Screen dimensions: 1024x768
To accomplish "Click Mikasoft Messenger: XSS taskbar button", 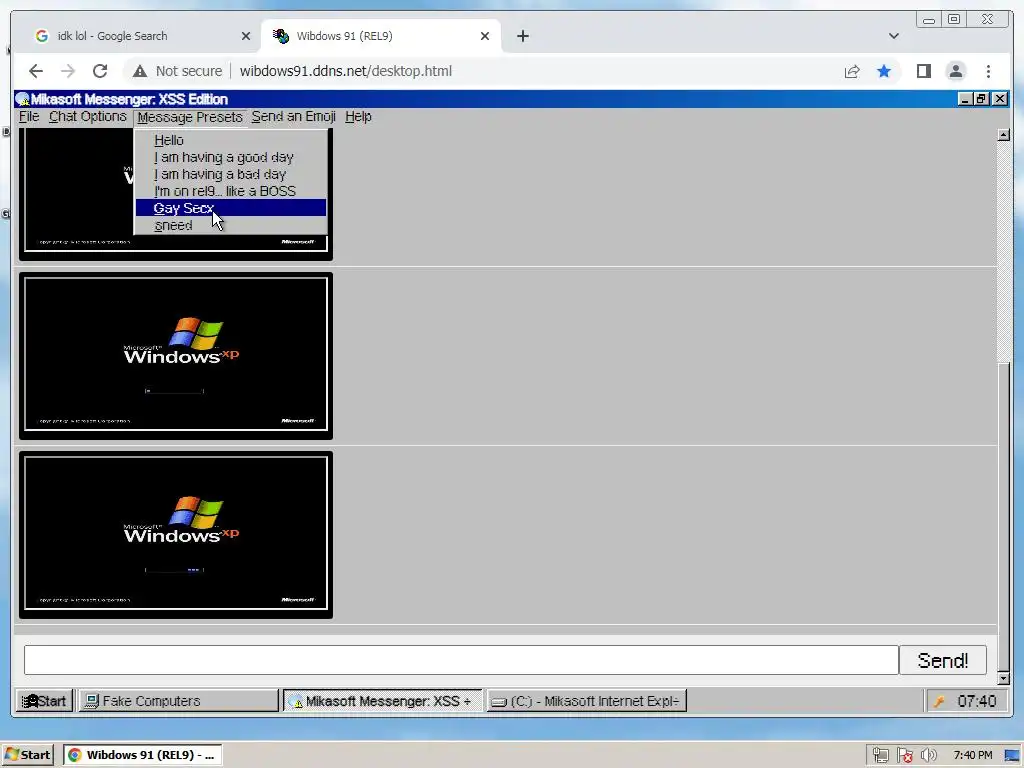I will click(383, 701).
